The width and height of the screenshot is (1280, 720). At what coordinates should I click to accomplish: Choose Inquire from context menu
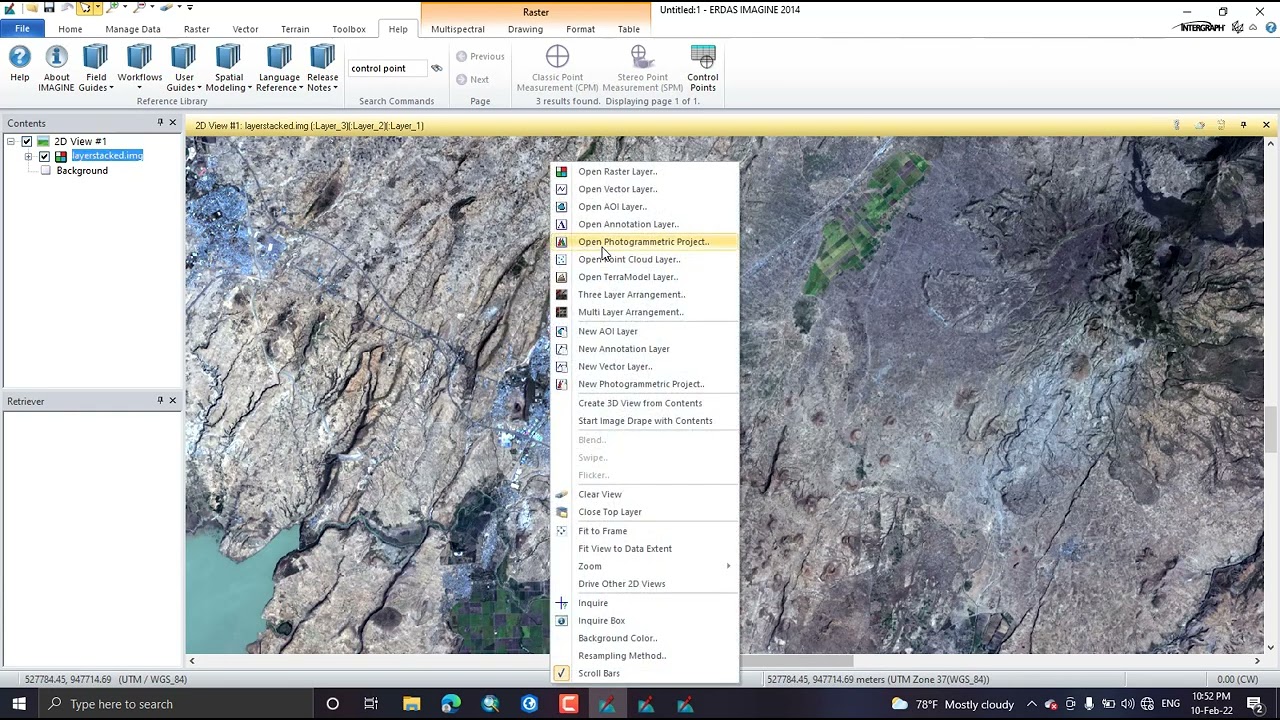[x=645, y=603]
